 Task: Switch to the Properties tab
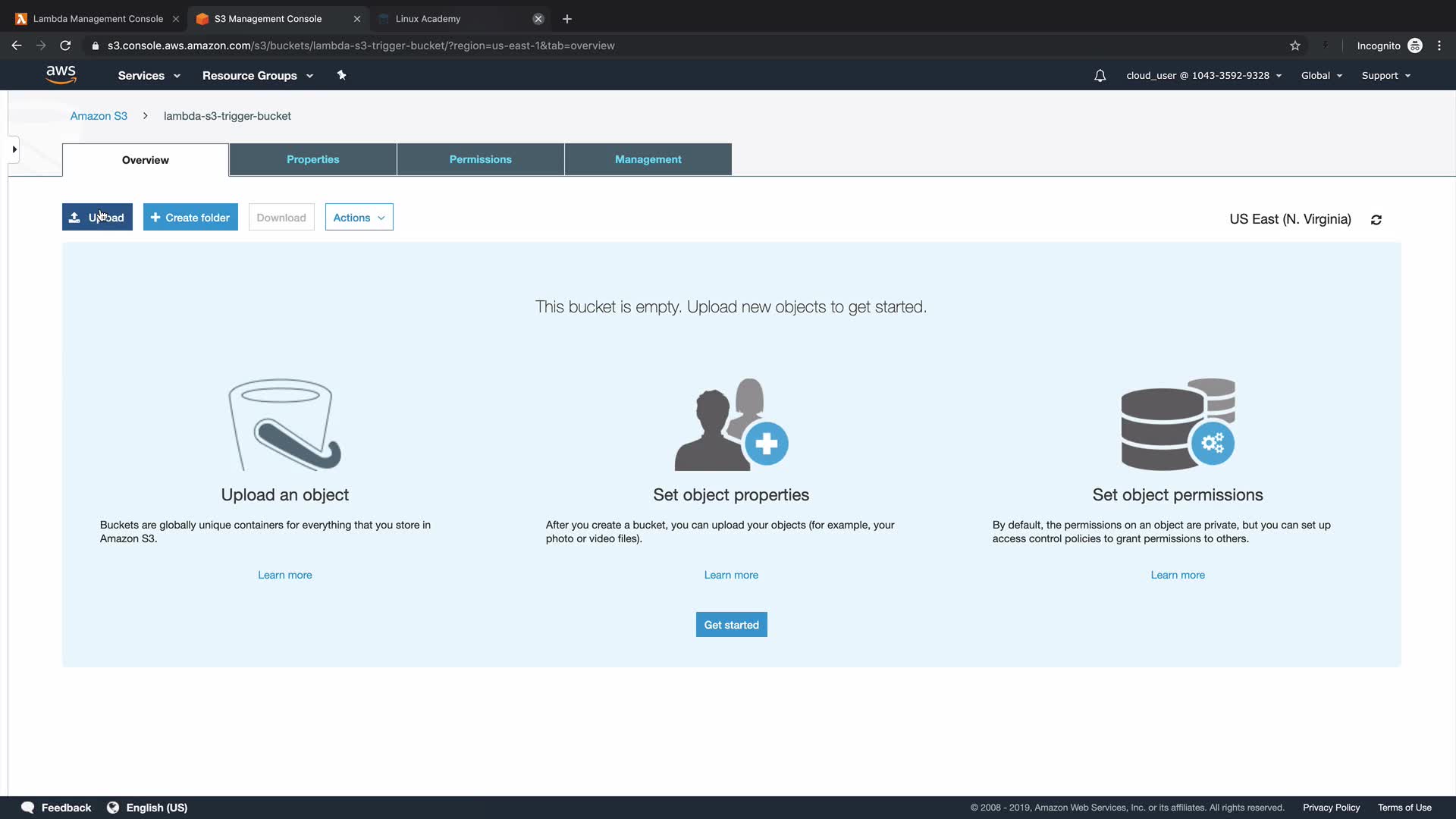pos(312,159)
